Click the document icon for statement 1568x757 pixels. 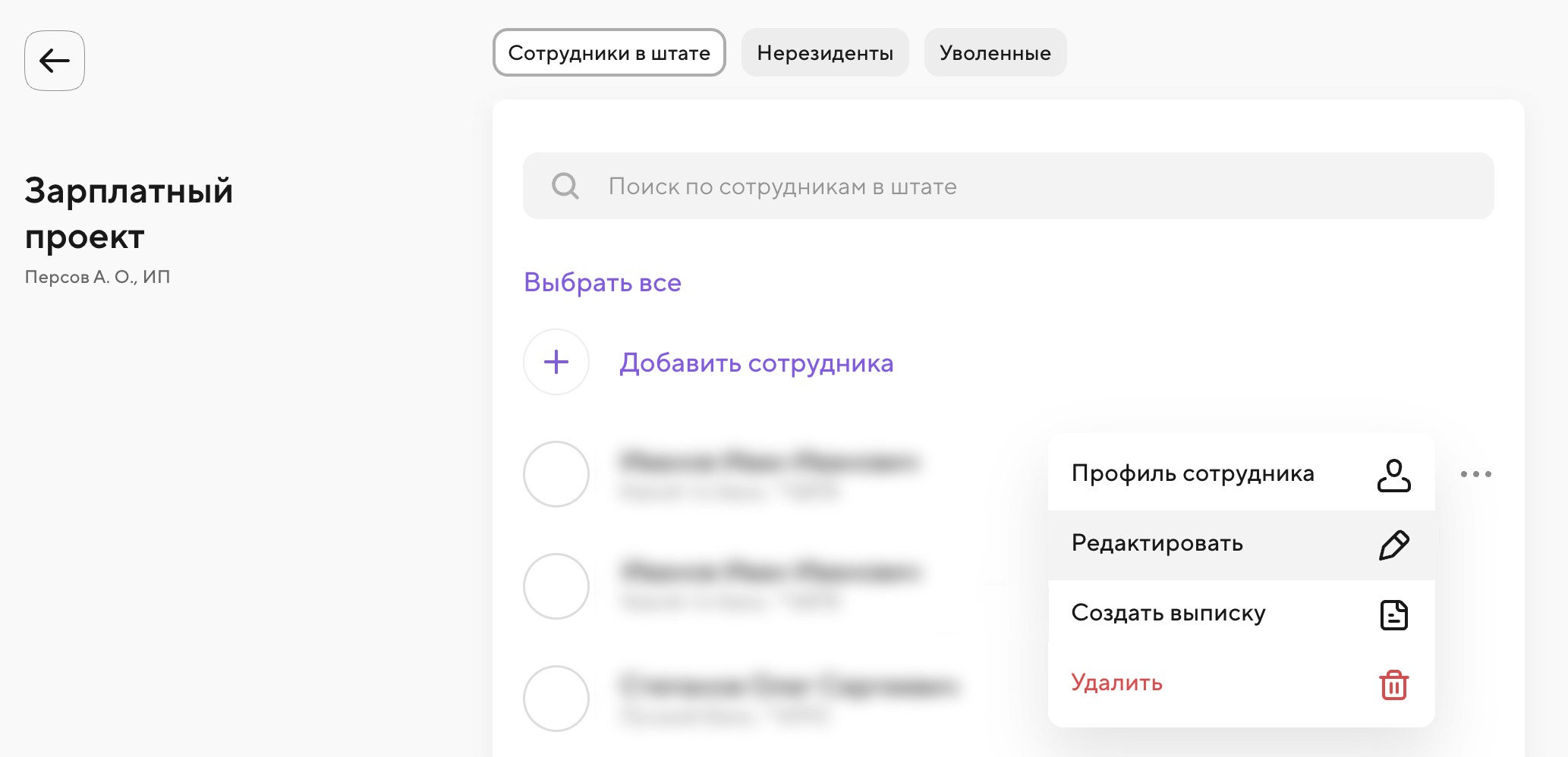pos(1393,614)
